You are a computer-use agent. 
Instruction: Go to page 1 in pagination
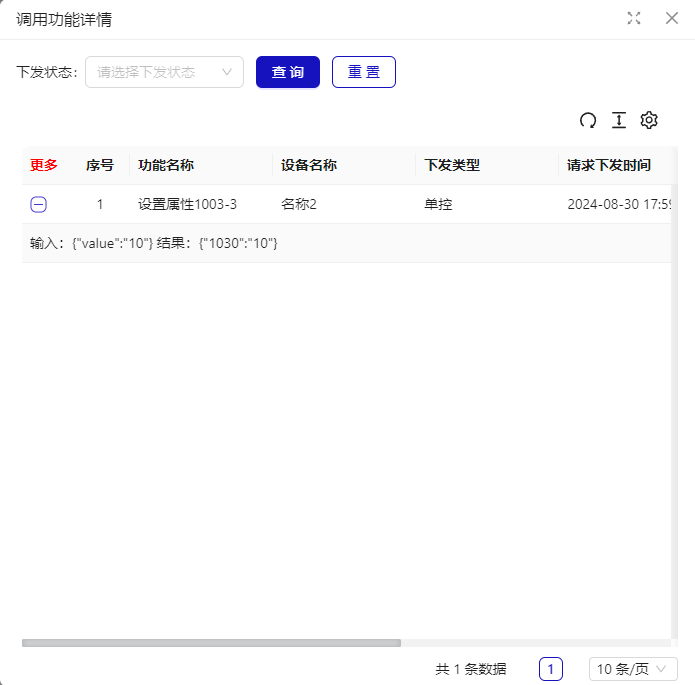(551, 669)
